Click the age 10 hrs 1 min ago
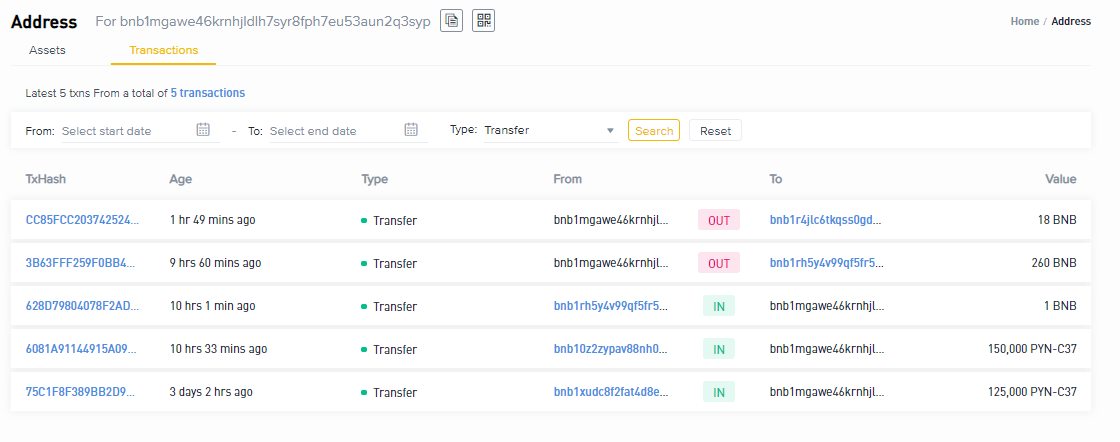Screen dimensions: 1120x442 coord(212,306)
